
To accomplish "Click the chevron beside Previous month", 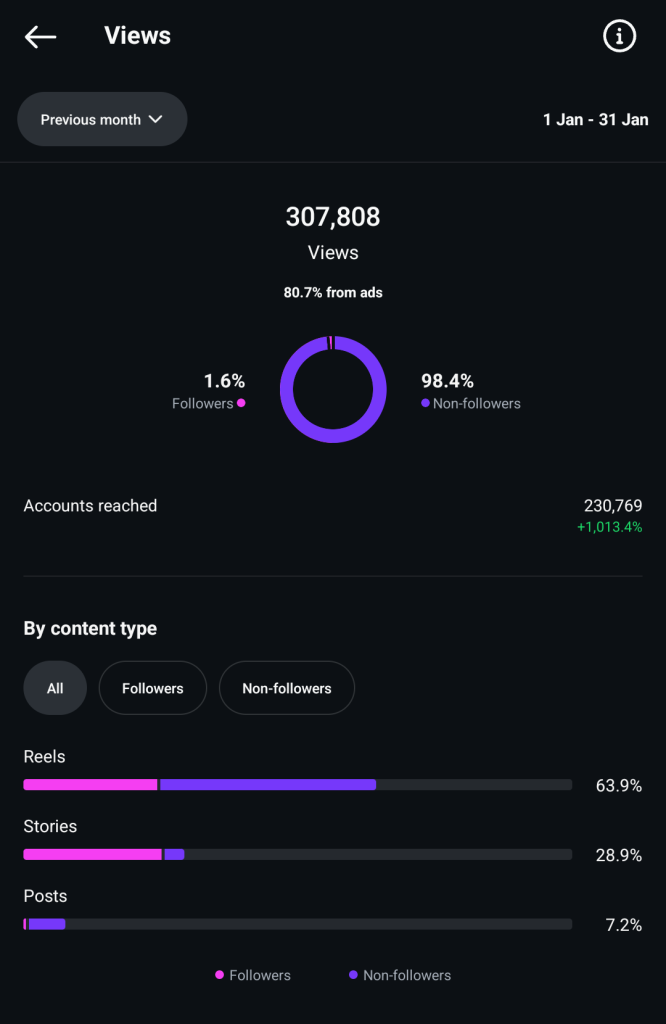I will coord(155,120).
